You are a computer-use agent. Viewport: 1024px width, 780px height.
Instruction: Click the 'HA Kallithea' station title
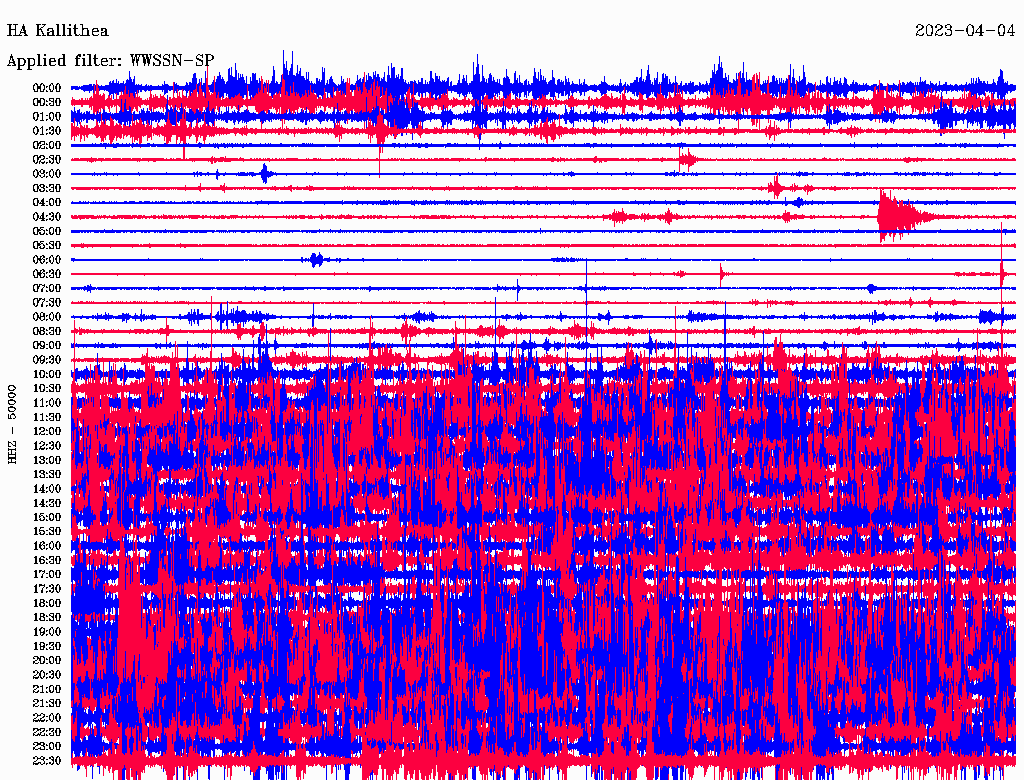(x=57, y=31)
